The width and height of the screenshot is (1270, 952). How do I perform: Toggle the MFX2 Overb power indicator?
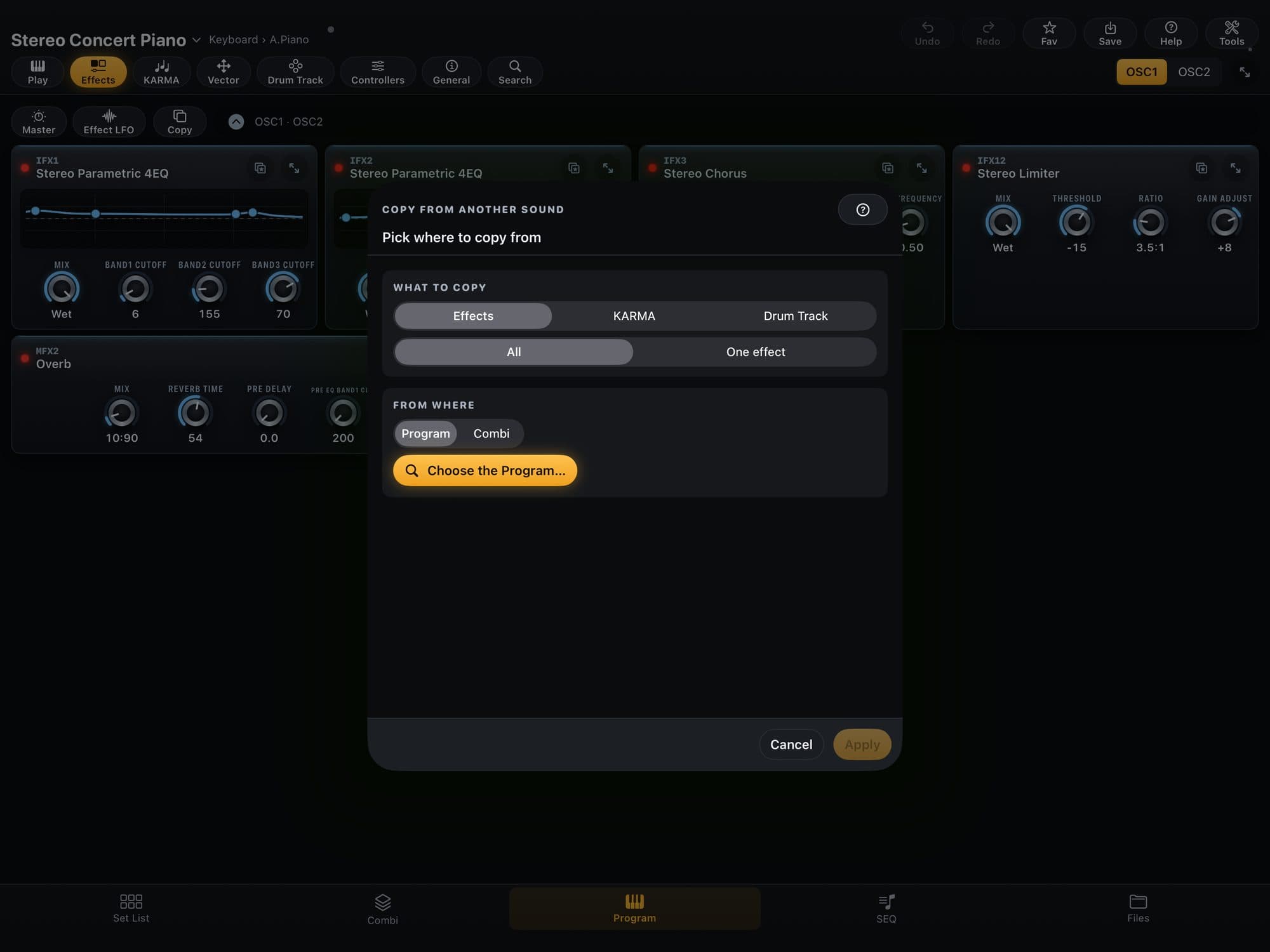[25, 359]
